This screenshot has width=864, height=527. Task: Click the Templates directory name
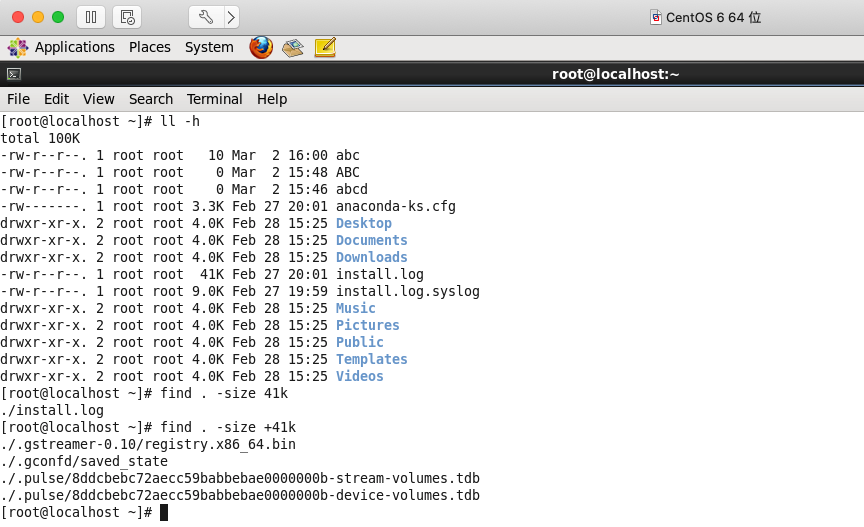[x=371, y=360]
